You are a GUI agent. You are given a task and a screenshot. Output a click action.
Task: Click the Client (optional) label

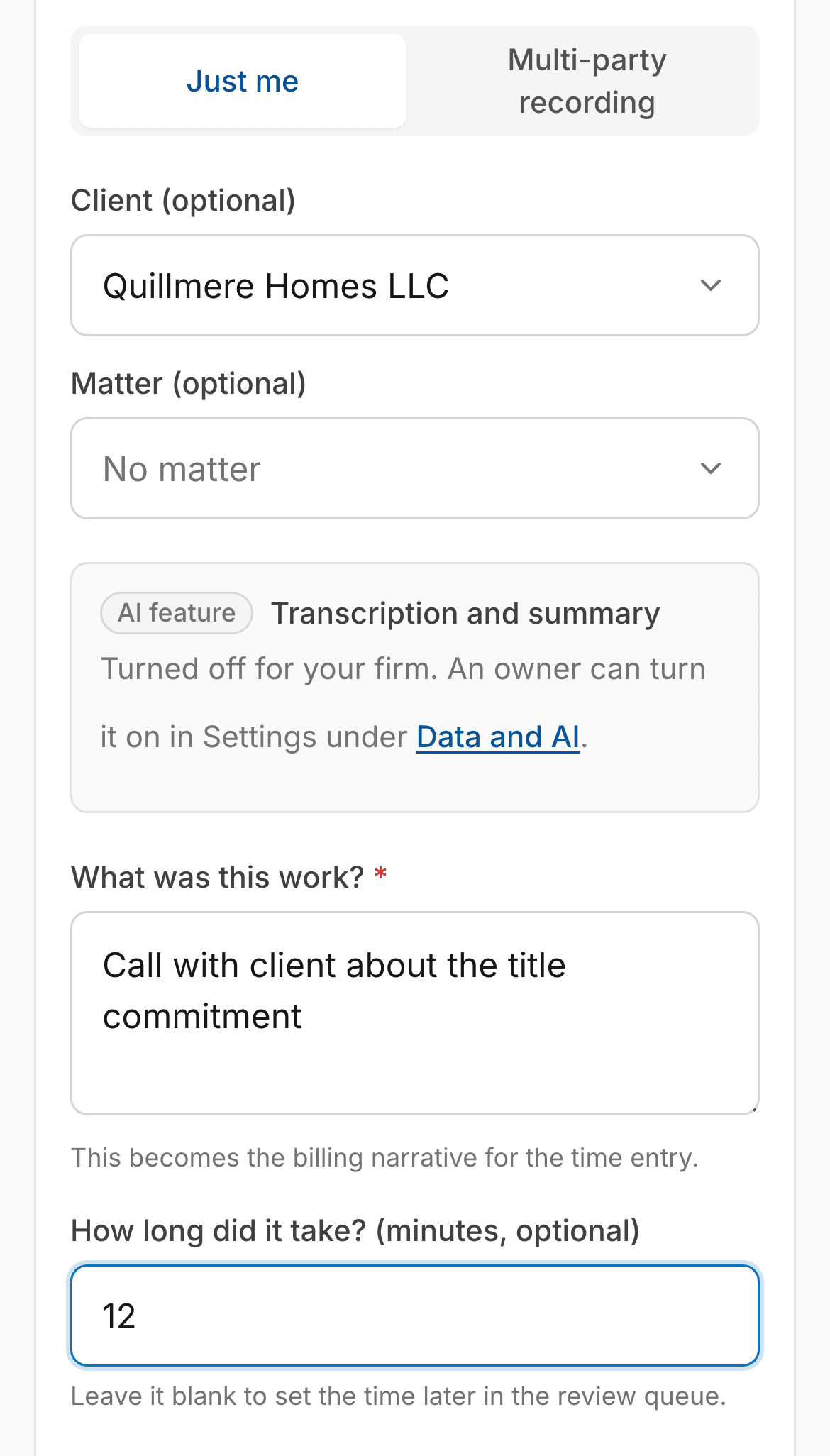tap(183, 200)
